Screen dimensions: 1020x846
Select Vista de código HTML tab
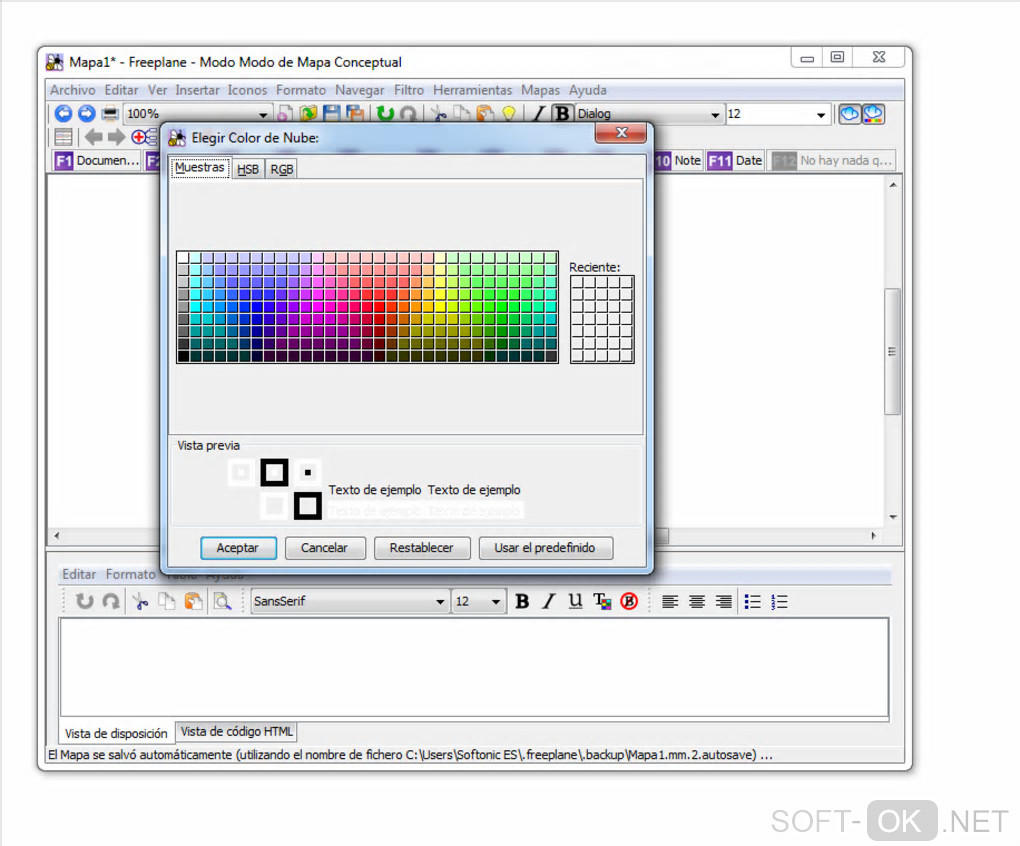[x=237, y=732]
